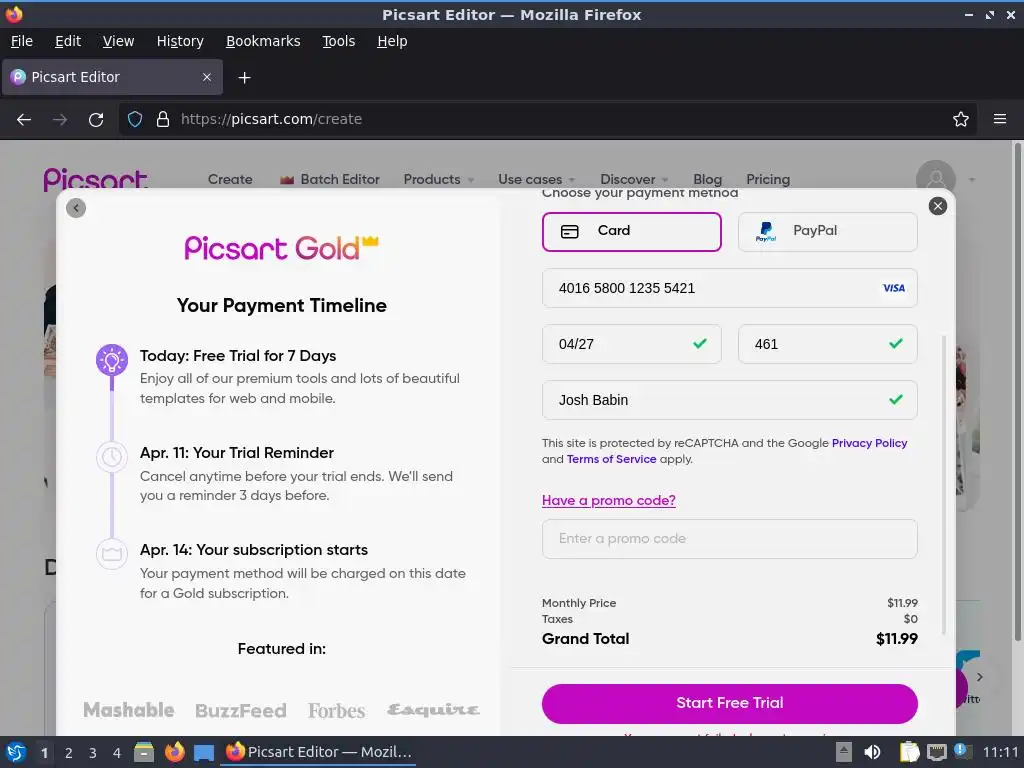This screenshot has height=768, width=1024.
Task: Reload the current page
Action: coord(96,120)
